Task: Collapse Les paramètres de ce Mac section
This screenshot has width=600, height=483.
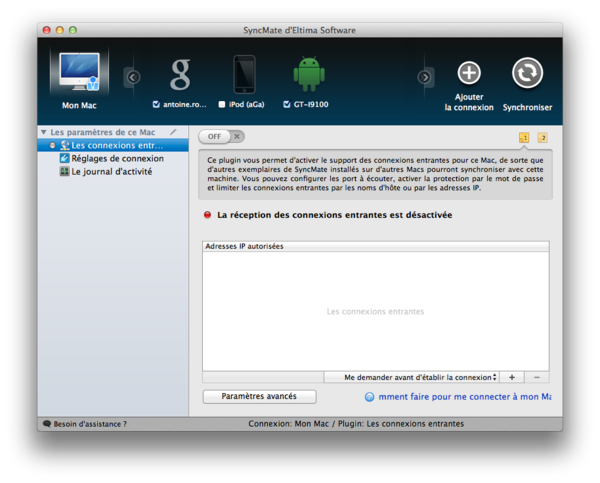Action: pyautogui.click(x=44, y=132)
